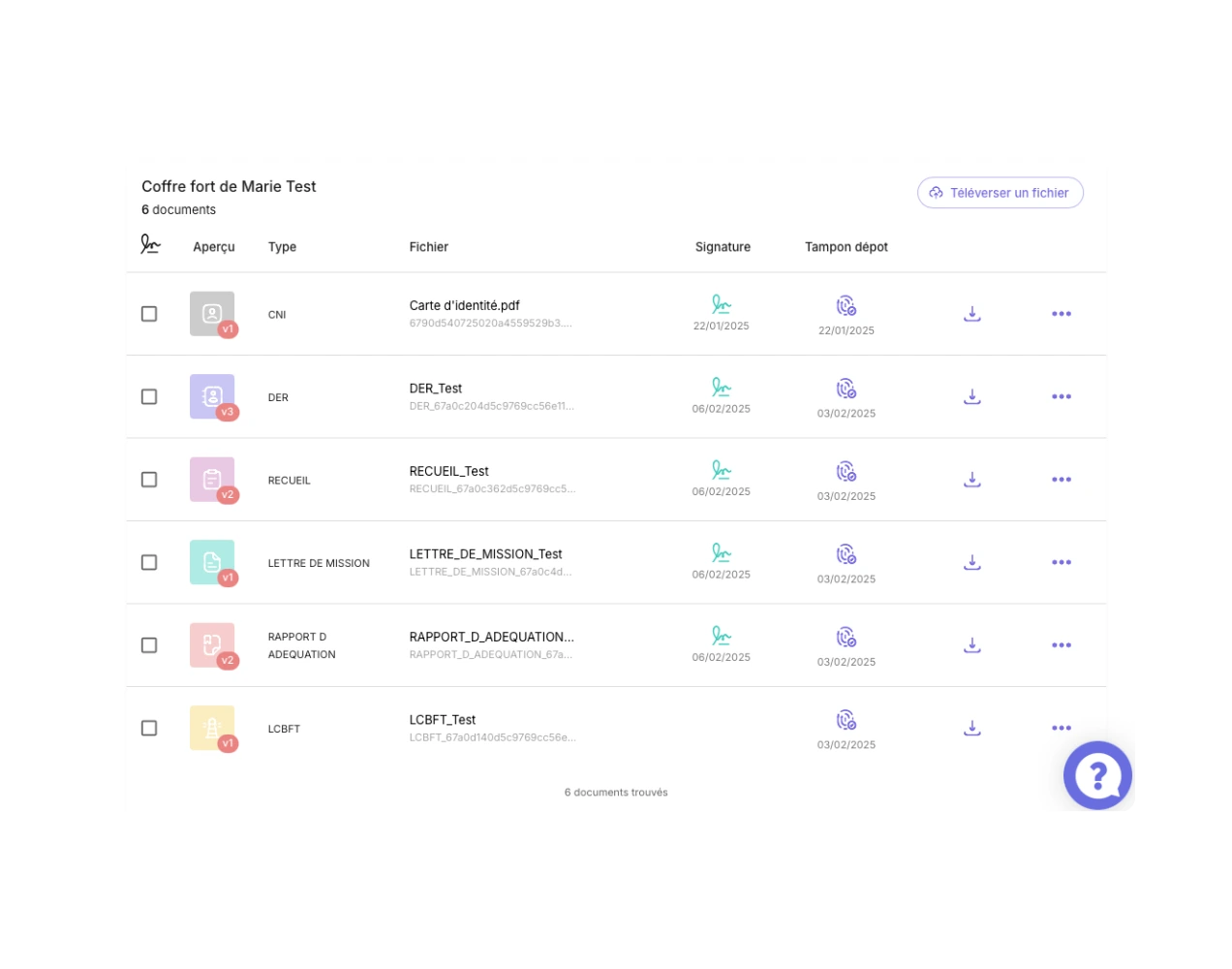Download the LCBFT_Test document
1232x969 pixels.
972,728
